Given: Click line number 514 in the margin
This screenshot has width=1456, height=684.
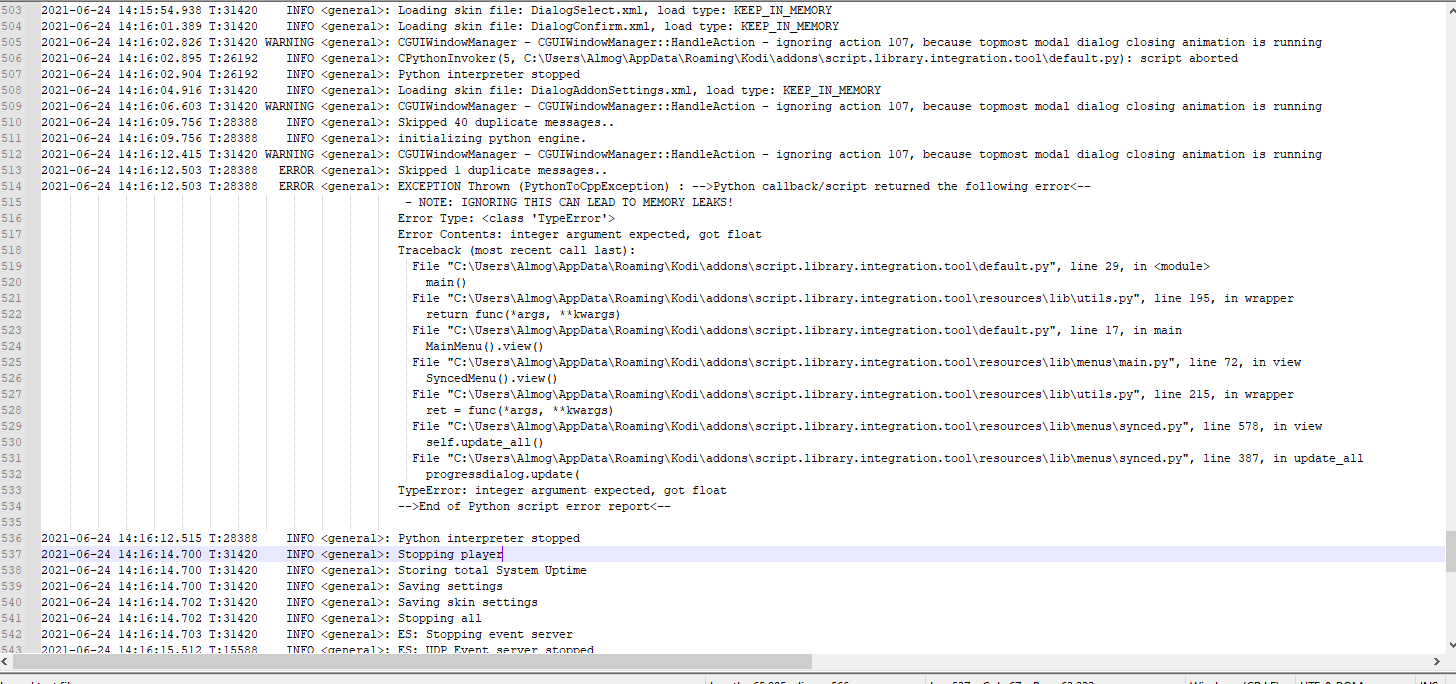Looking at the screenshot, I should (x=12, y=187).
